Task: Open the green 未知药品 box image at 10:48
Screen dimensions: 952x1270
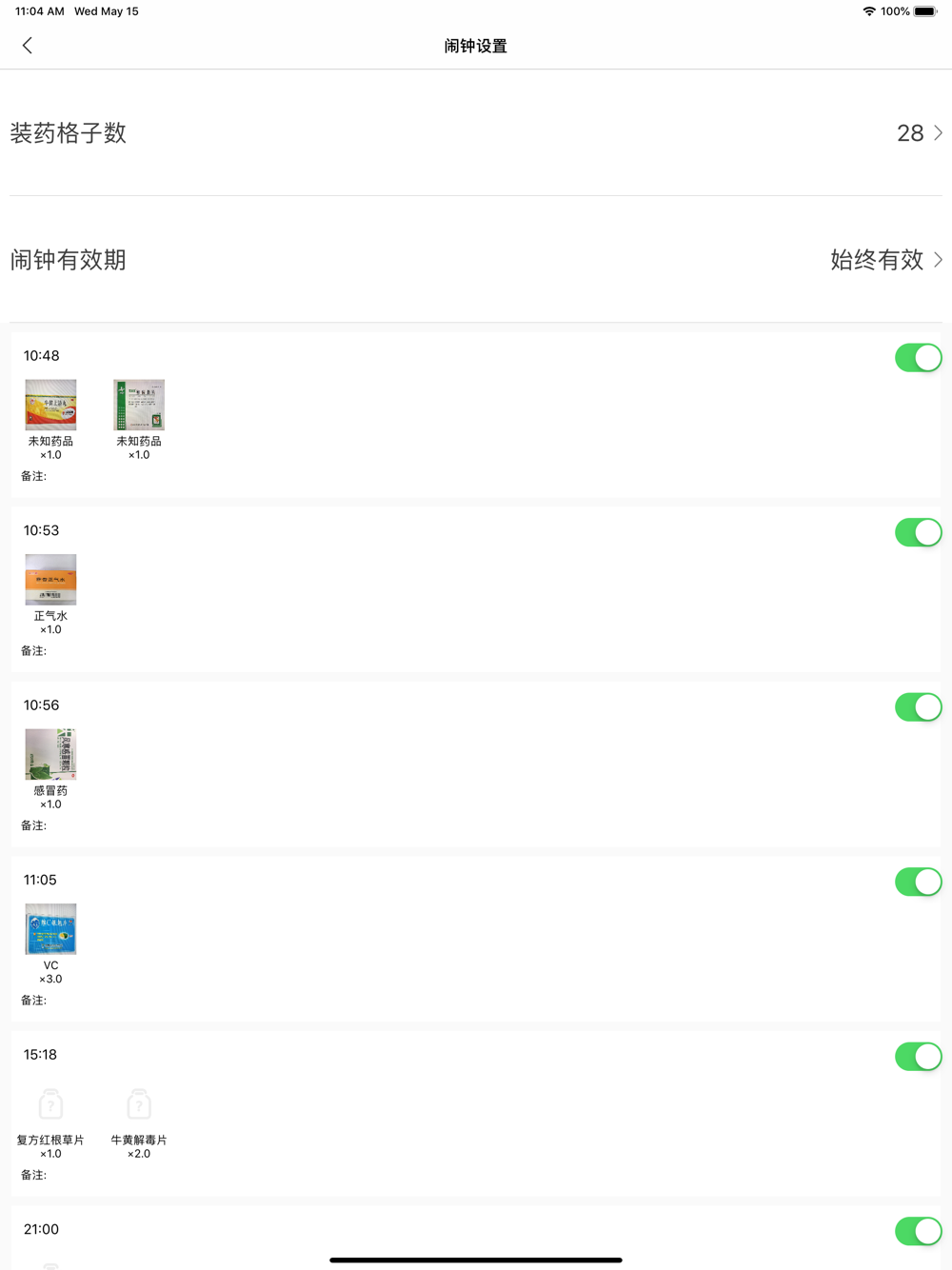Action: point(139,405)
